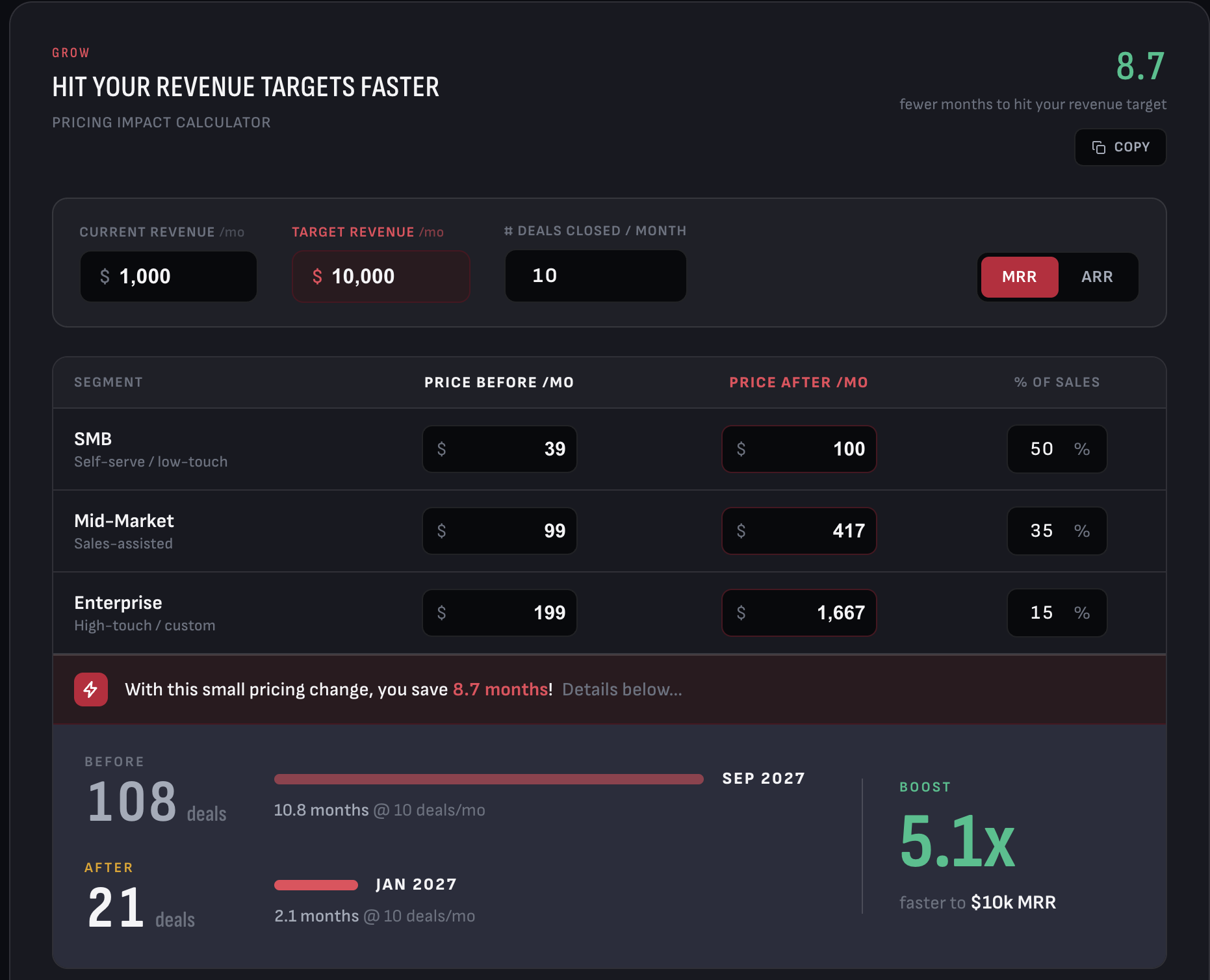Change Mid-Market price before value 99

[500, 531]
